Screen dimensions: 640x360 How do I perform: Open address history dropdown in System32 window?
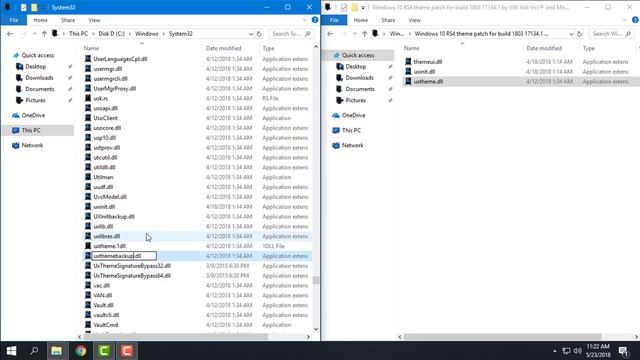[251, 34]
